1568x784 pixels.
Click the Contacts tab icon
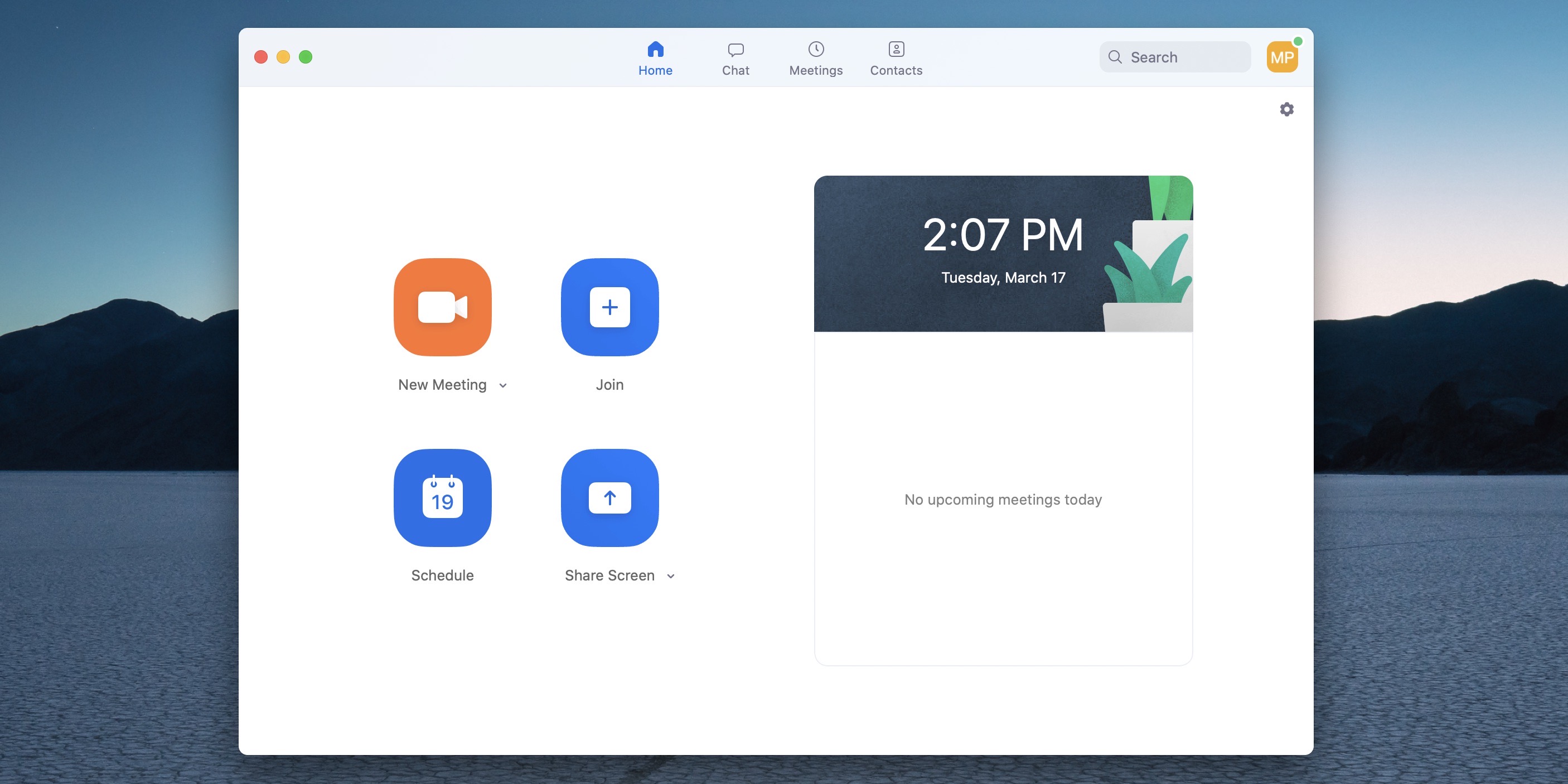tap(895, 47)
